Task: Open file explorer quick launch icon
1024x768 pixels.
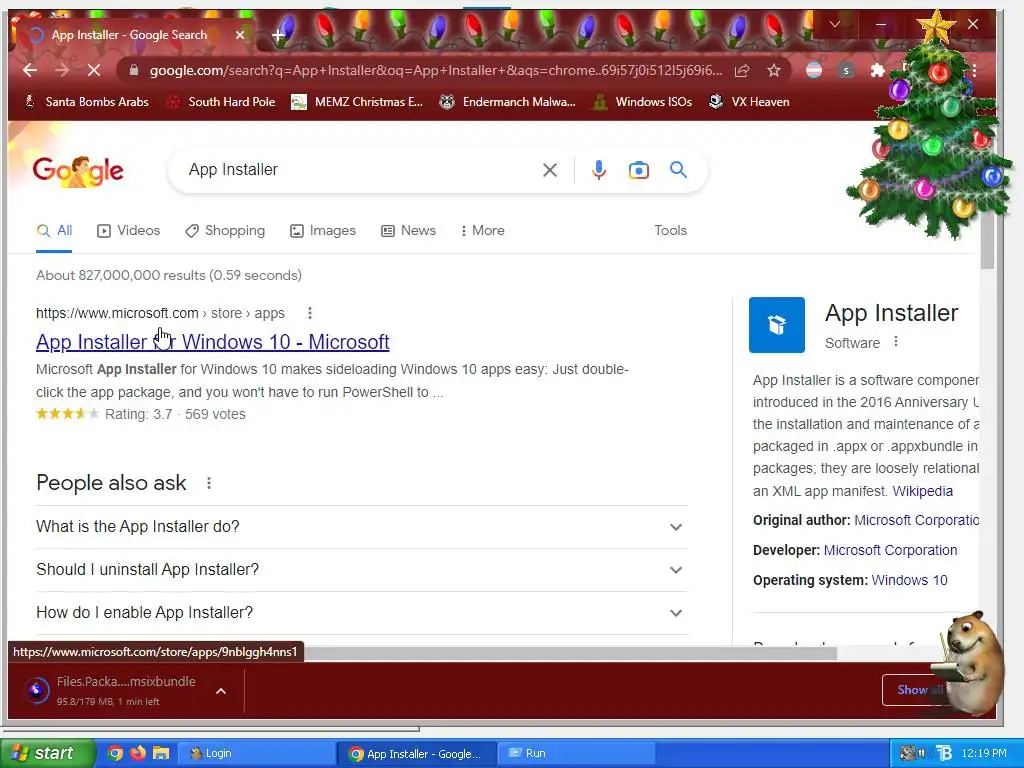Action: coord(161,753)
